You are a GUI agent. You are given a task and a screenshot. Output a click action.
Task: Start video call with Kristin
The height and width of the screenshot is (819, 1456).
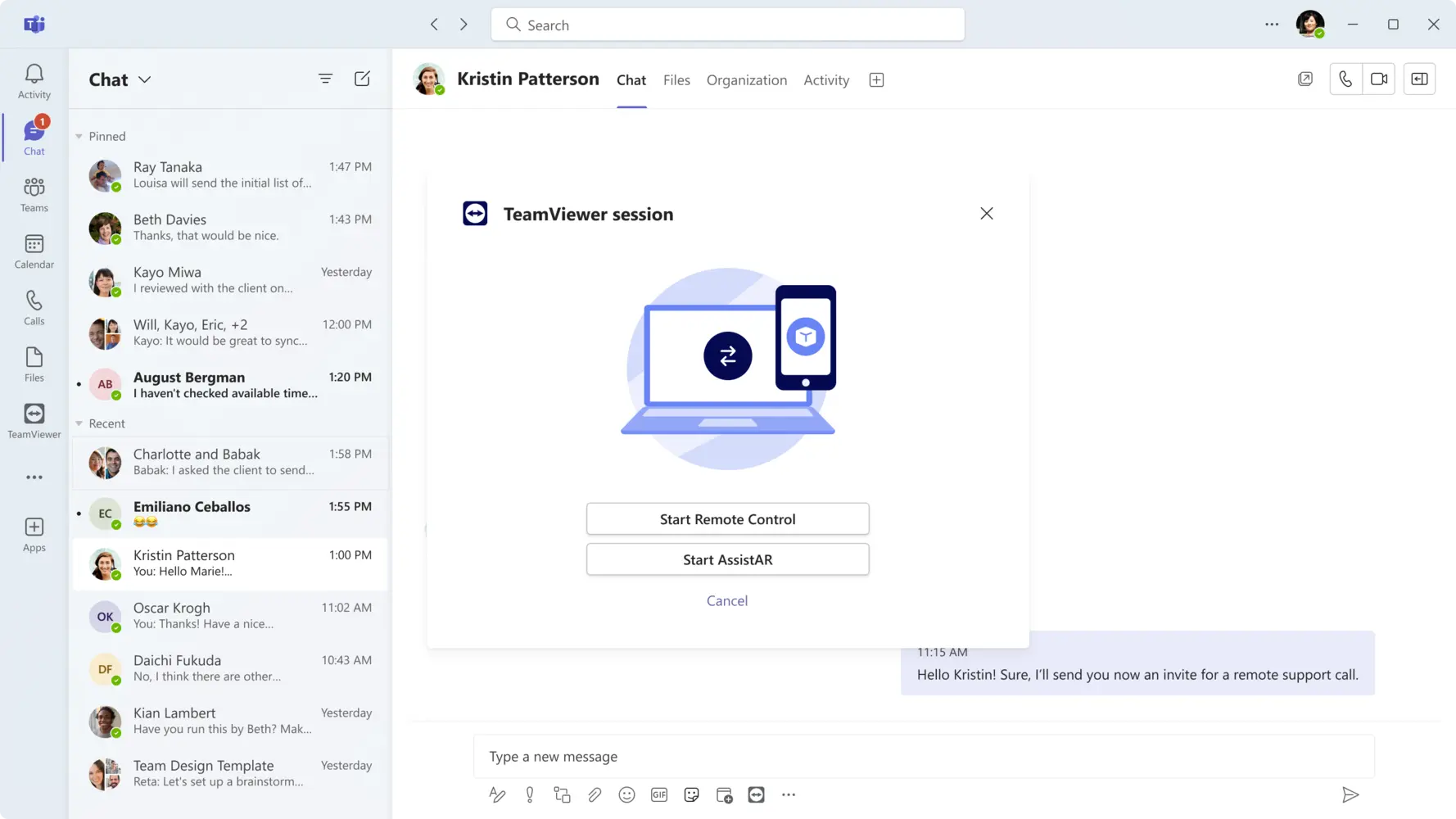1379,79
